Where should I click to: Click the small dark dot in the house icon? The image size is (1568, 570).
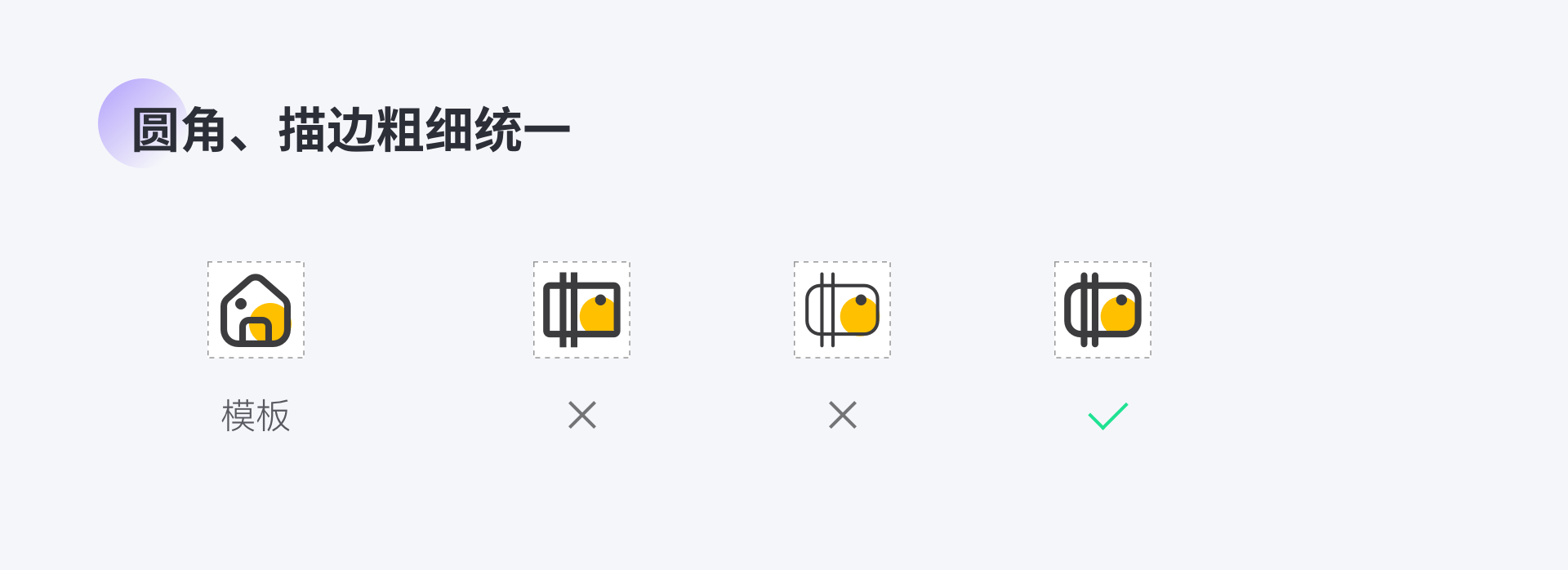[241, 304]
